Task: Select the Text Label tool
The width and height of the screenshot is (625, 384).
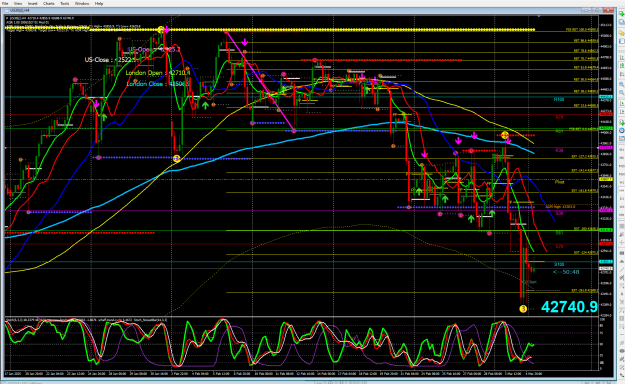Action: pyautogui.click(x=622, y=302)
